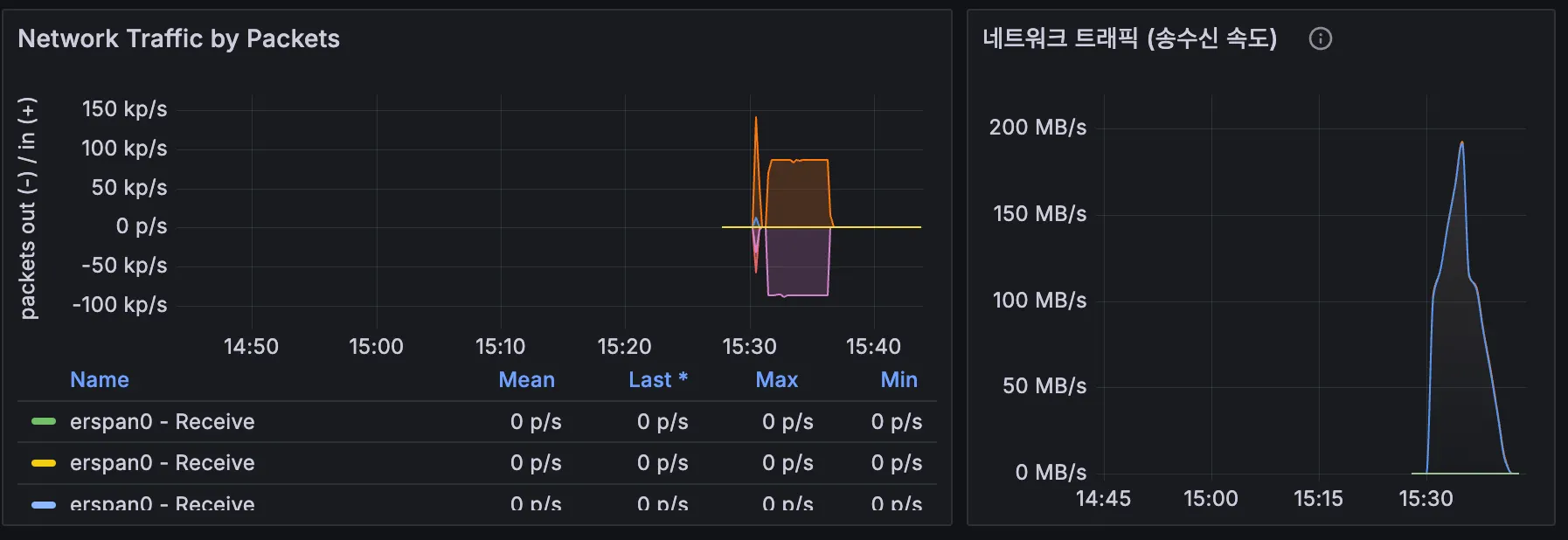
Task: Click the yellow series color indicator in legend
Action: pyautogui.click(x=44, y=463)
